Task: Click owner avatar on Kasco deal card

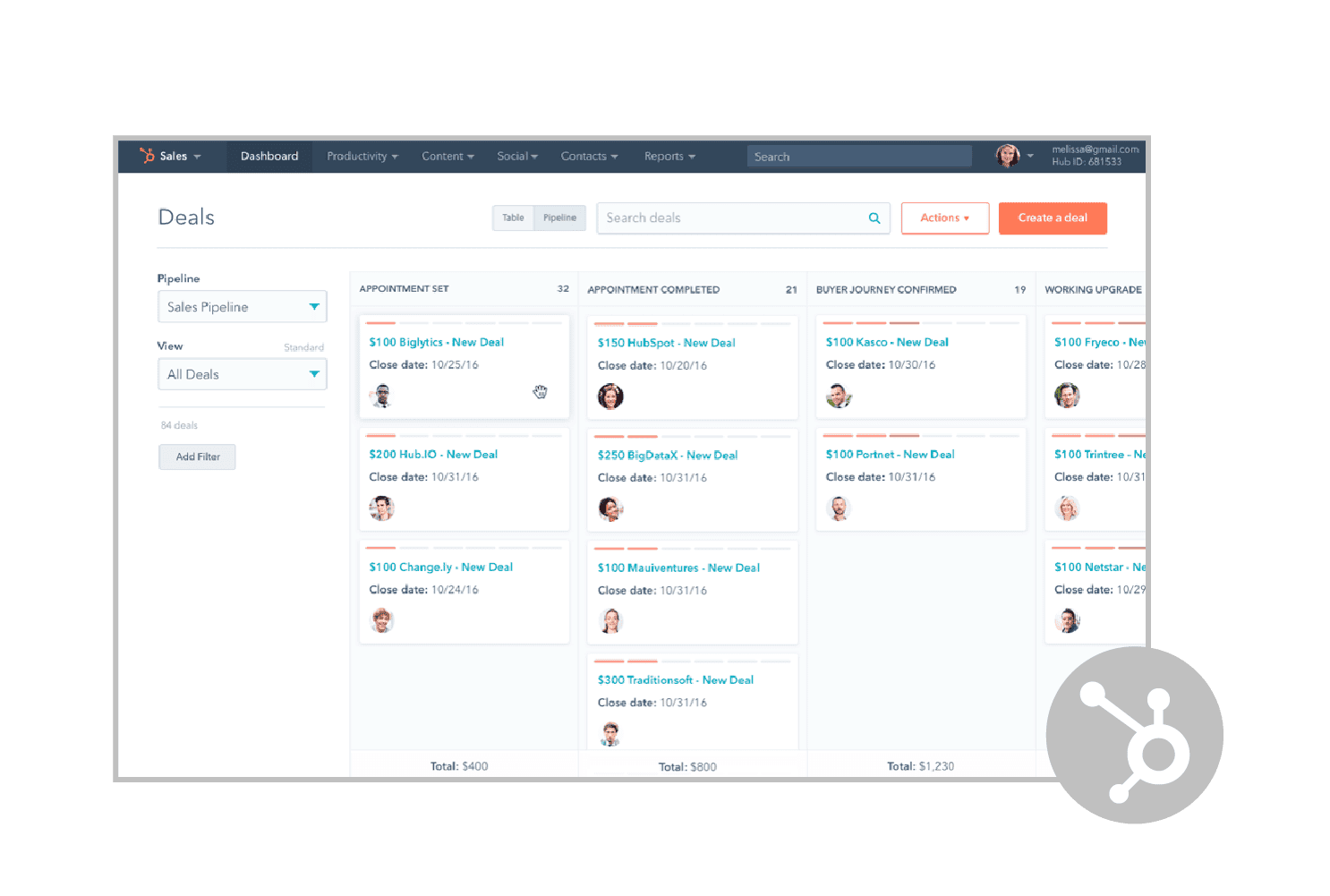Action: (839, 396)
